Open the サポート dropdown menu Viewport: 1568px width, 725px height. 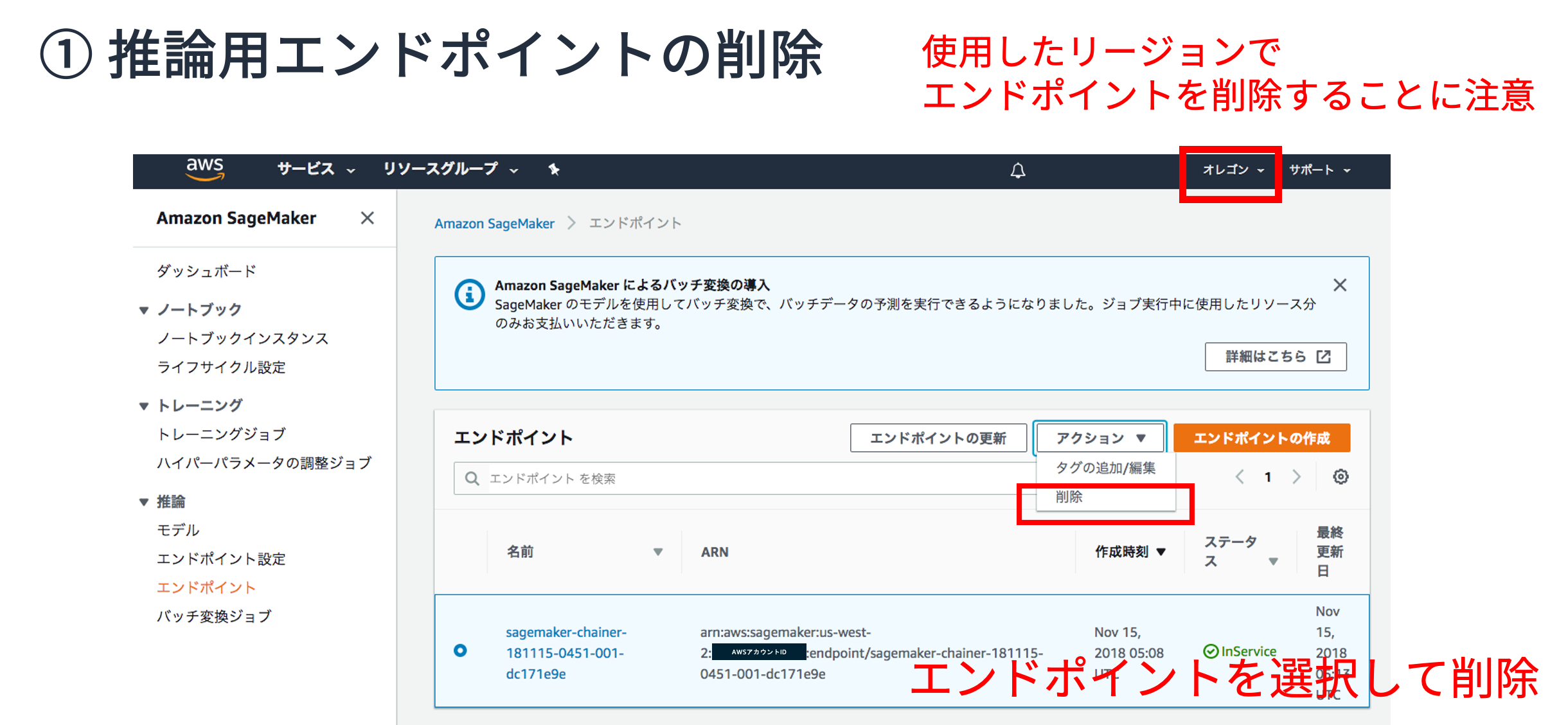click(1319, 170)
